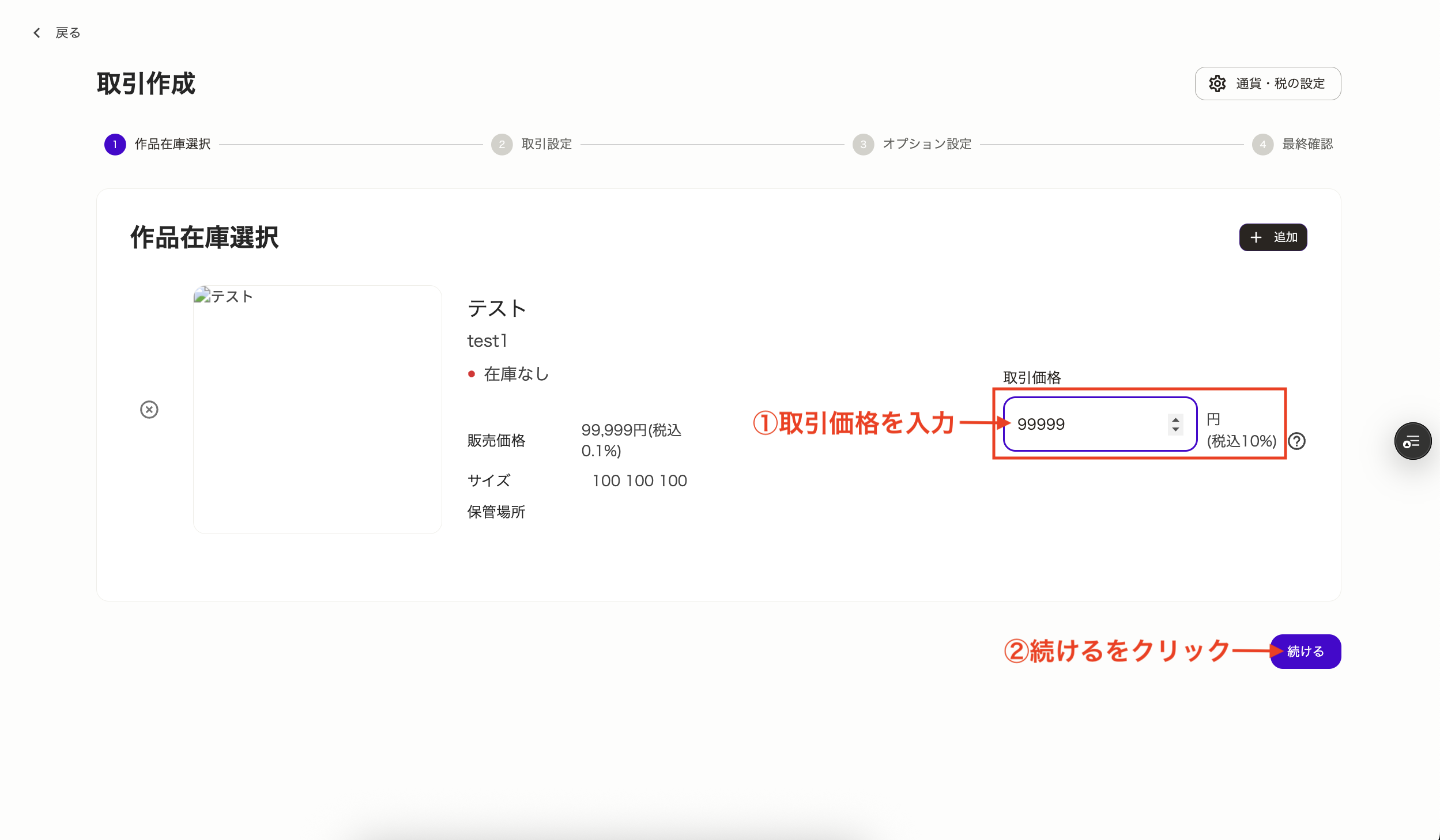Open the tax help question mark icon
The width and height of the screenshot is (1440, 840).
point(1297,441)
